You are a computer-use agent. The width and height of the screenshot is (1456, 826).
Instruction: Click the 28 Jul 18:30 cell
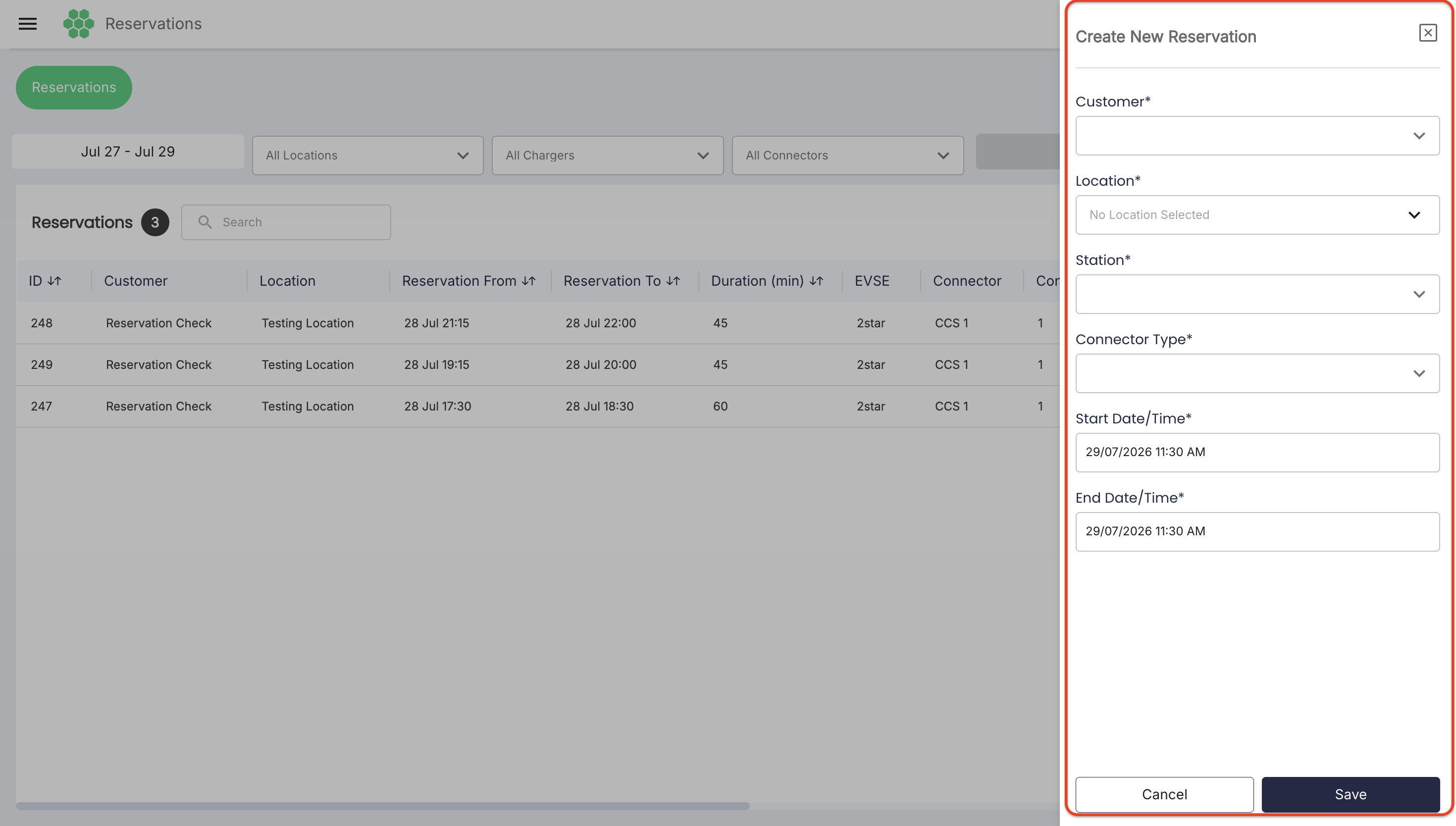599,406
